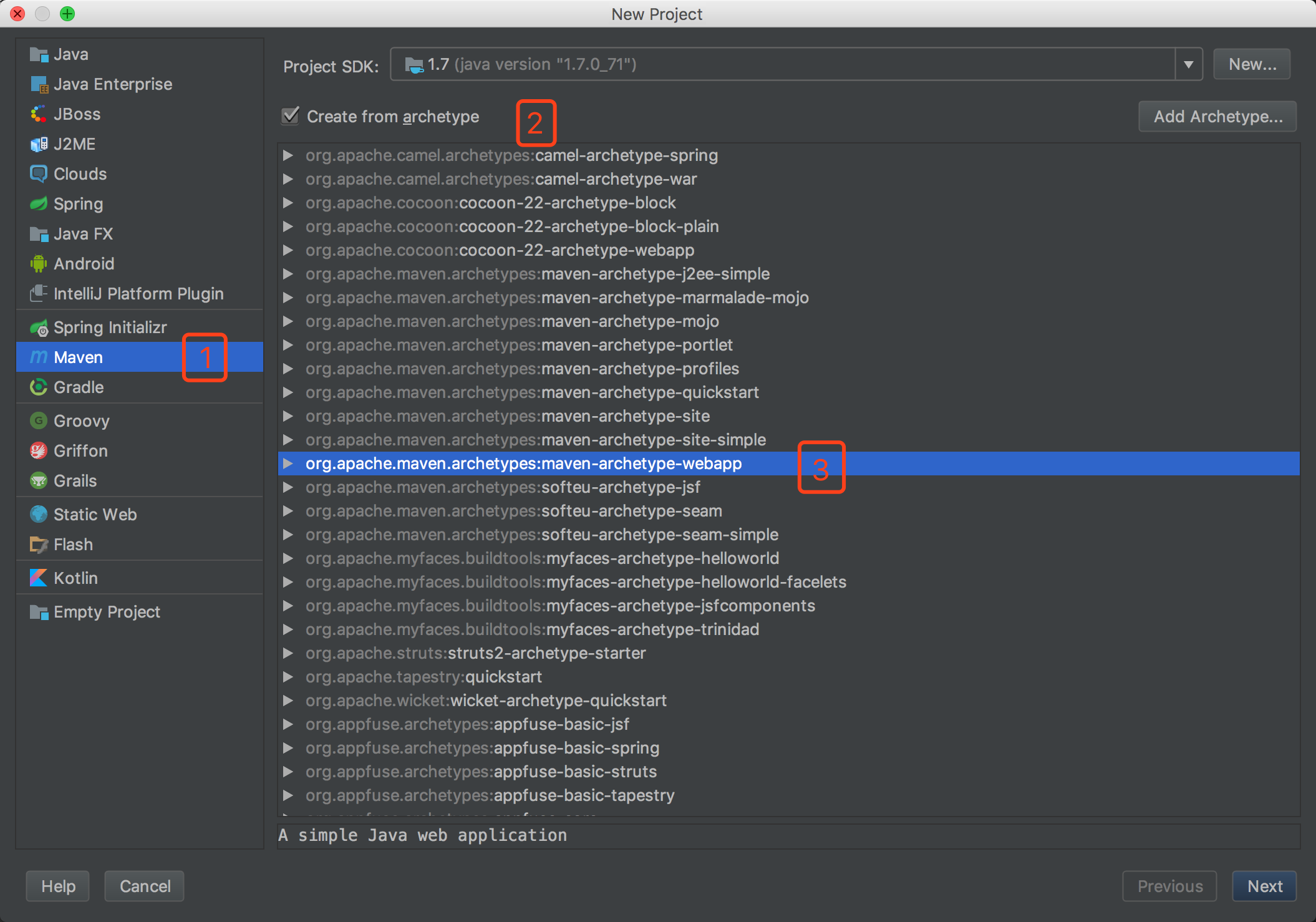The width and height of the screenshot is (1316, 922).
Task: Select softeu-archetype-jsf archetype
Action: 503,487
